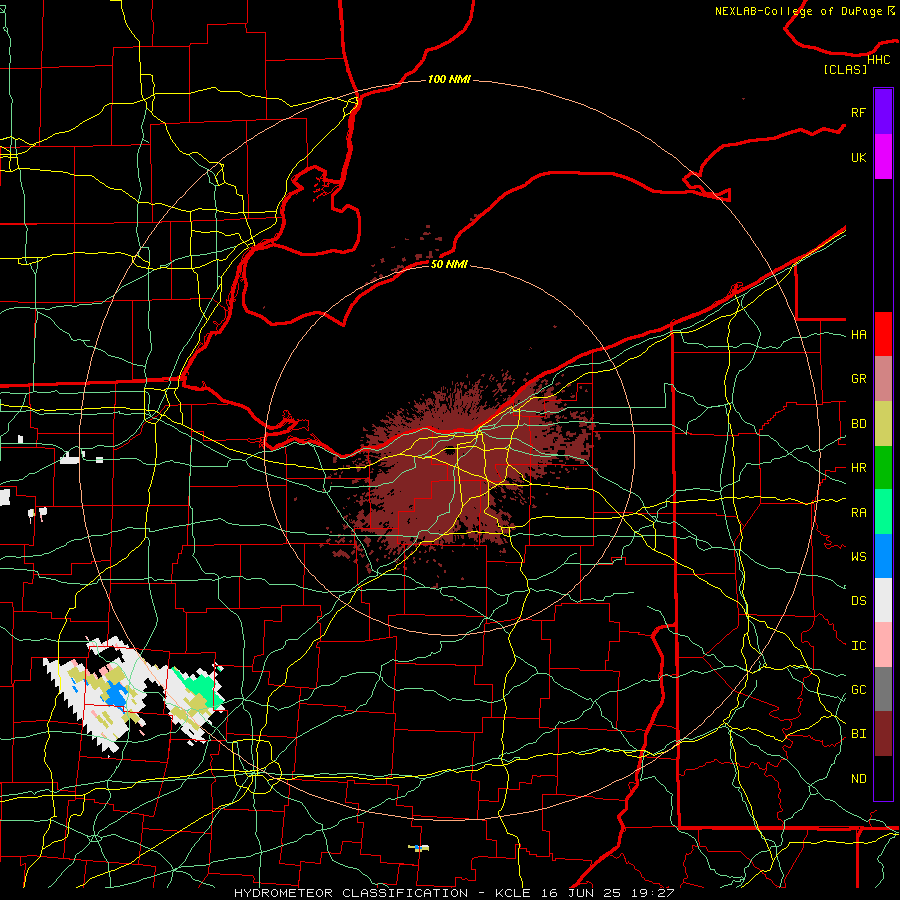Click the WS blue legend swatch
Viewport: 900px width, 900px height.
pos(883,556)
